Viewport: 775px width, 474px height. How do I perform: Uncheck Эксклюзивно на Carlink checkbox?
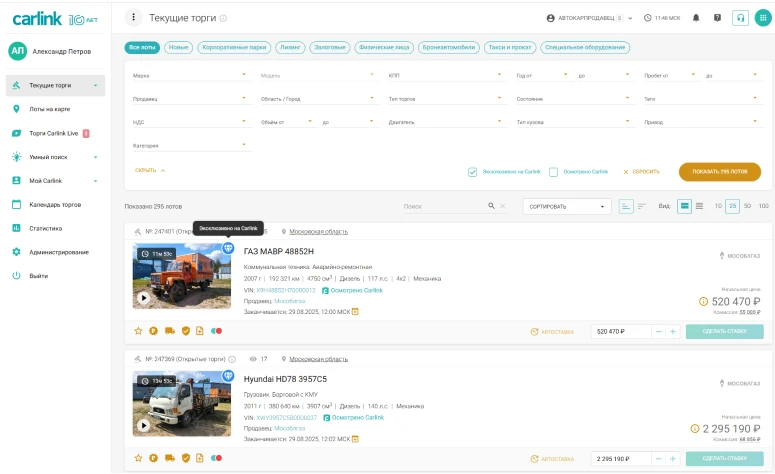point(472,172)
